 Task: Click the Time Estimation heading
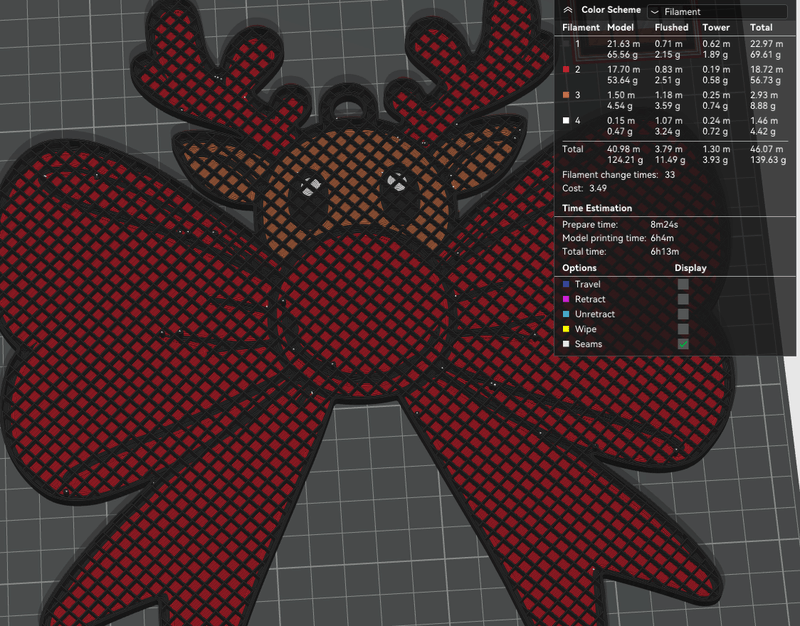point(596,208)
